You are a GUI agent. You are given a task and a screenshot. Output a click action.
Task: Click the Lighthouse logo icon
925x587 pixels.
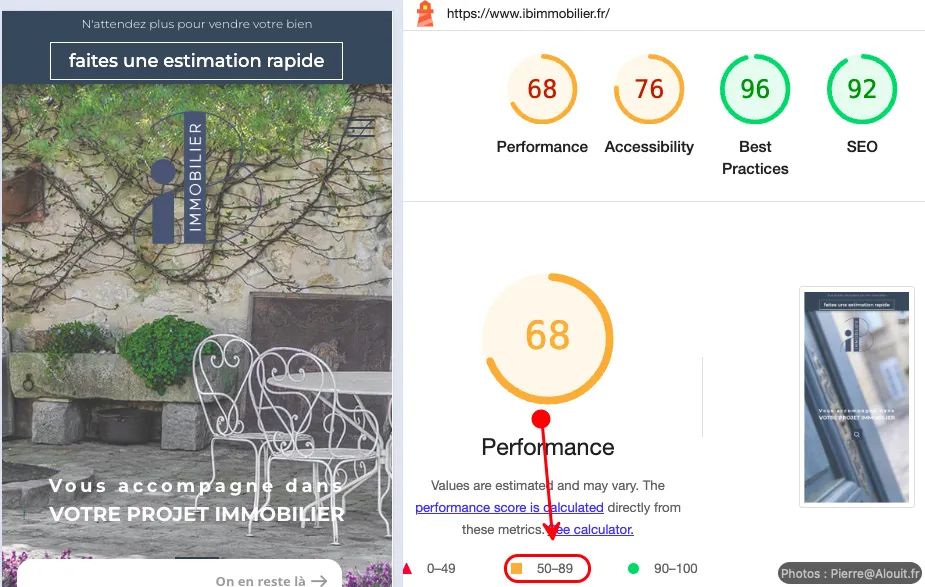[425, 14]
